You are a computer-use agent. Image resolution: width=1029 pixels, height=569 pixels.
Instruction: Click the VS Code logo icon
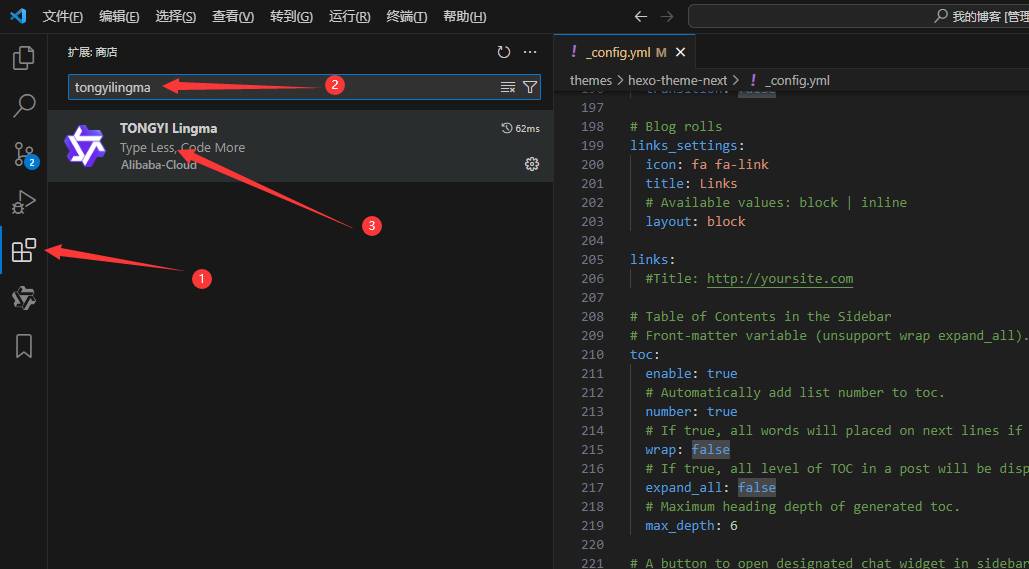[18, 16]
